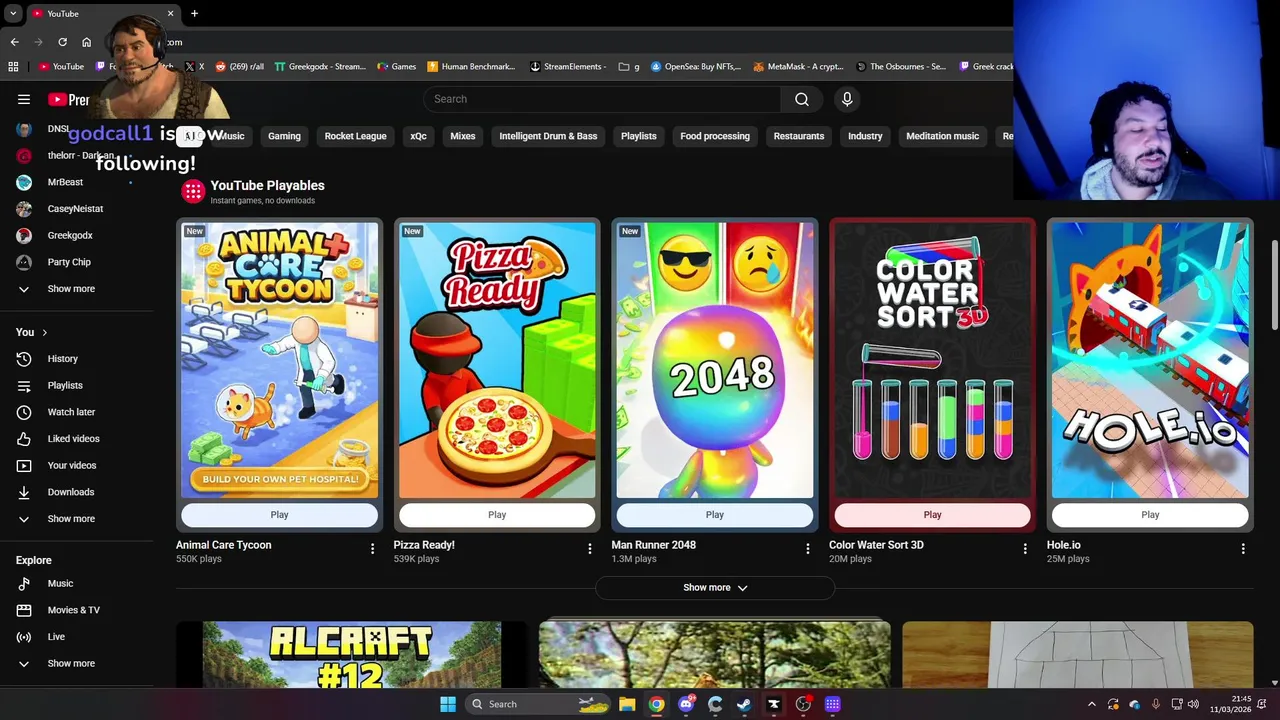Open the RLCraft #12 video thumbnail
1280x720 pixels.
[x=352, y=655]
